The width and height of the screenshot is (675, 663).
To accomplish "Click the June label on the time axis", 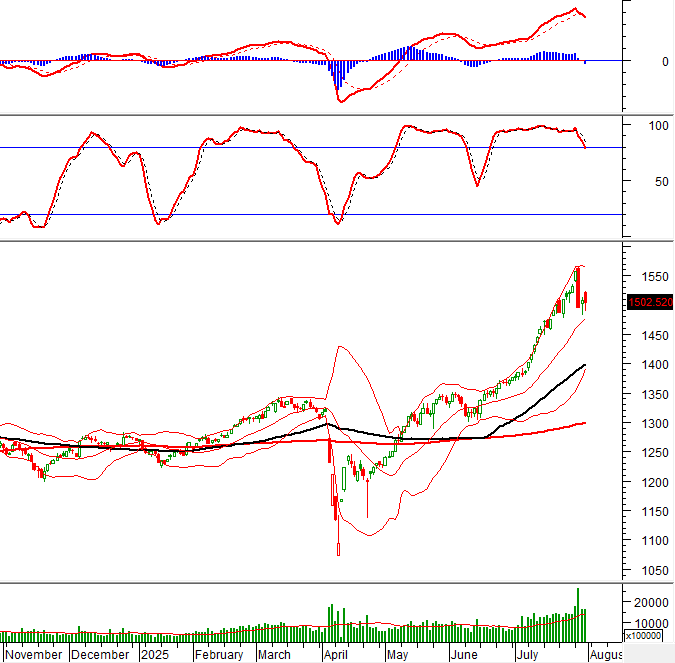I will click(x=464, y=655).
